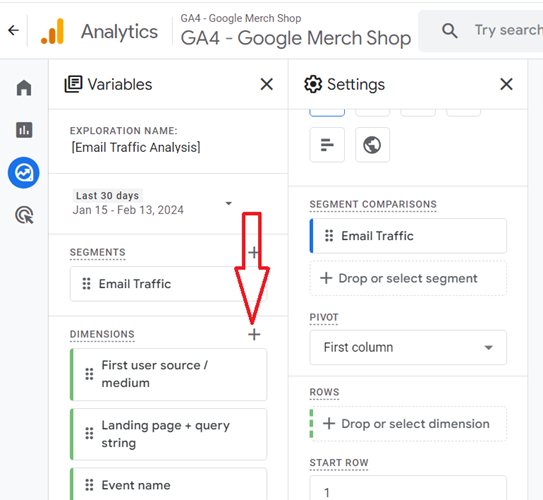543x500 pixels.
Task: Edit the Email Traffic Analysis exploration name
Action: (x=136, y=148)
